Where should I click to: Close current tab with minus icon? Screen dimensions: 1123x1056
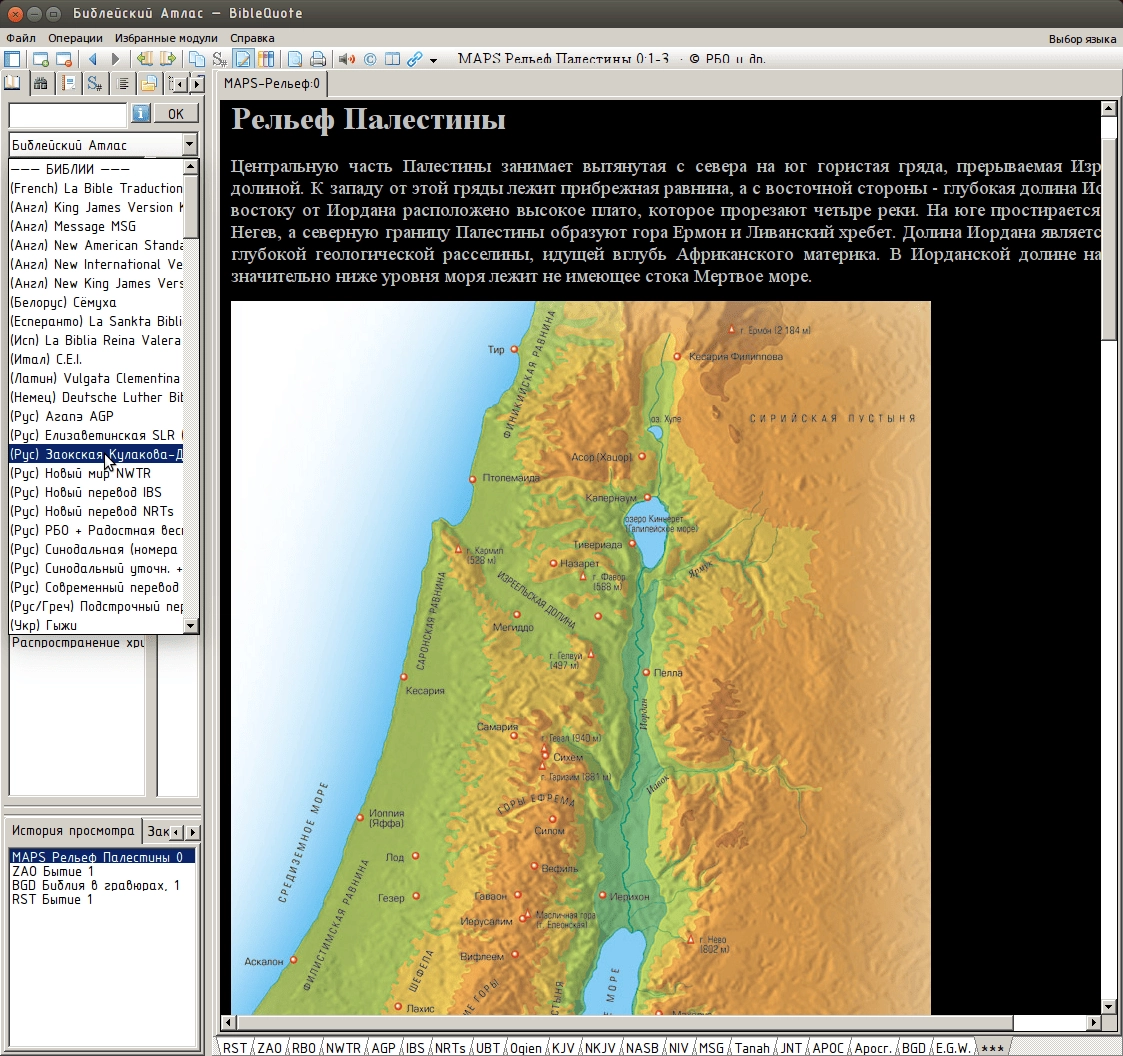pyautogui.click(x=64, y=59)
